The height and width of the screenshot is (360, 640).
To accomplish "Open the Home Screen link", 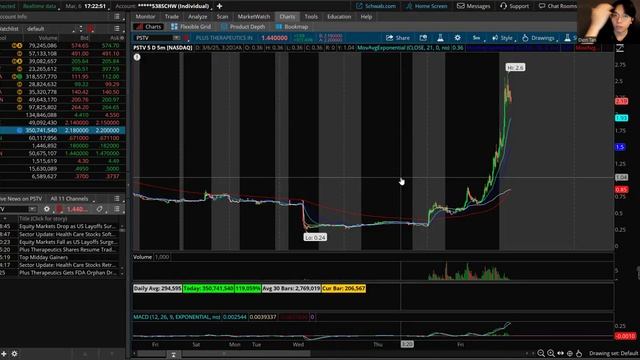I will 427,6.
